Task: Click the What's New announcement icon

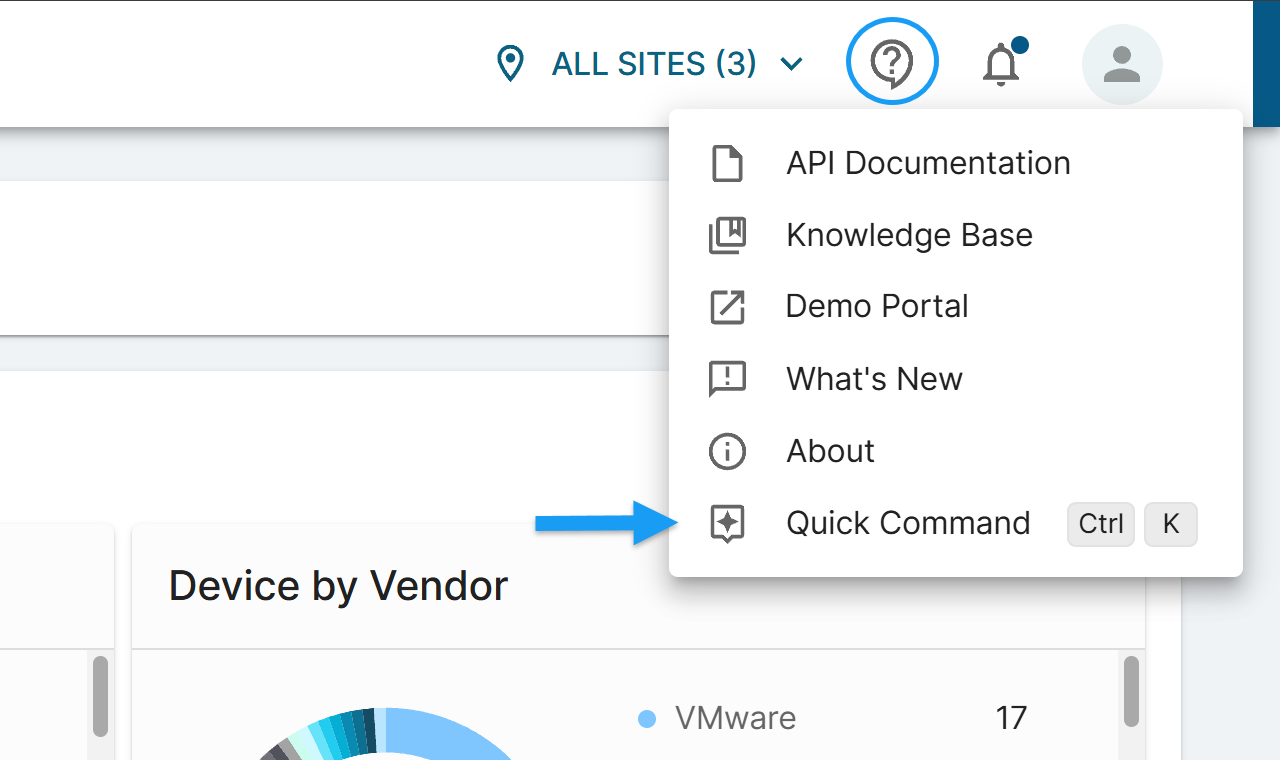Action: click(727, 379)
